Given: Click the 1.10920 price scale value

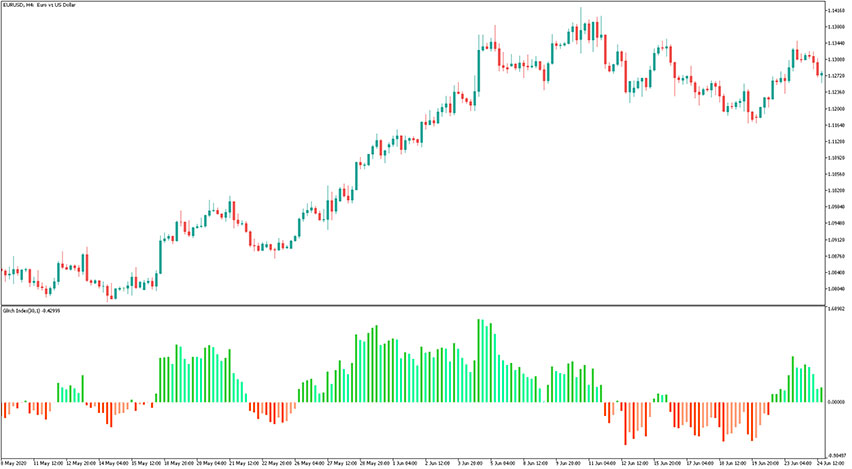Looking at the screenshot, I should pos(837,158).
